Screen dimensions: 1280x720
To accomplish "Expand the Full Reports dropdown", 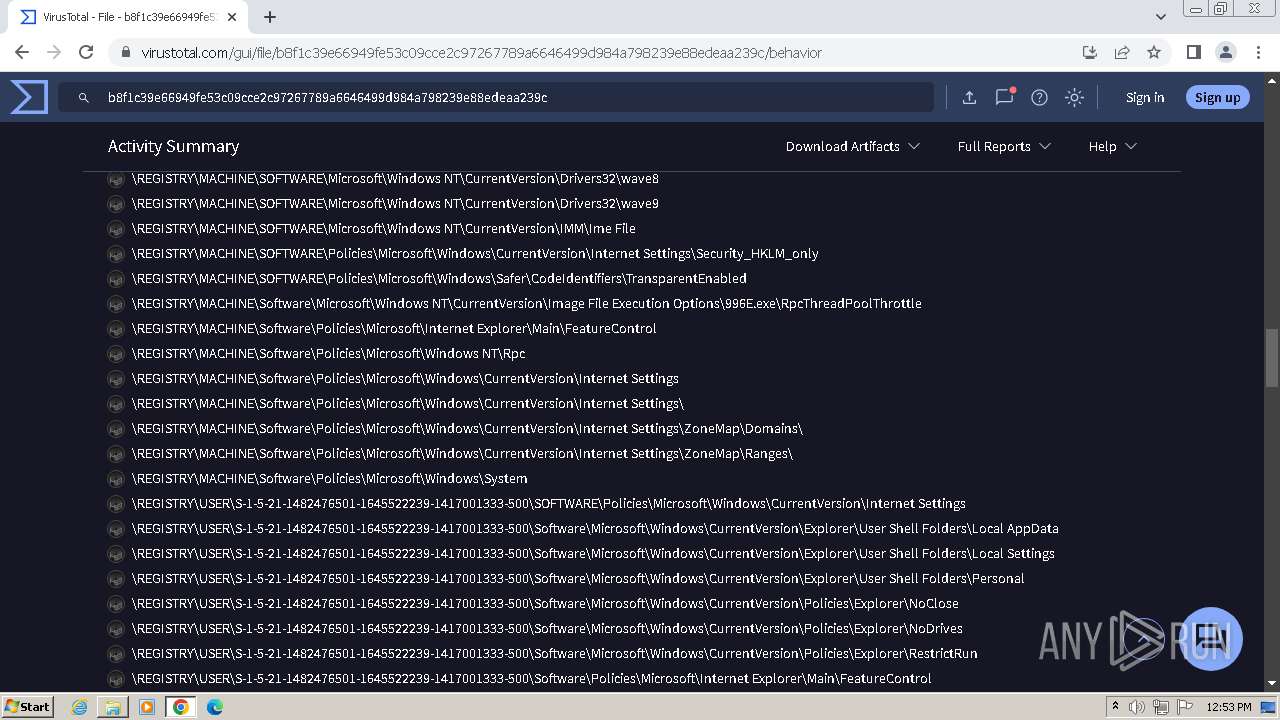I will click(1004, 146).
